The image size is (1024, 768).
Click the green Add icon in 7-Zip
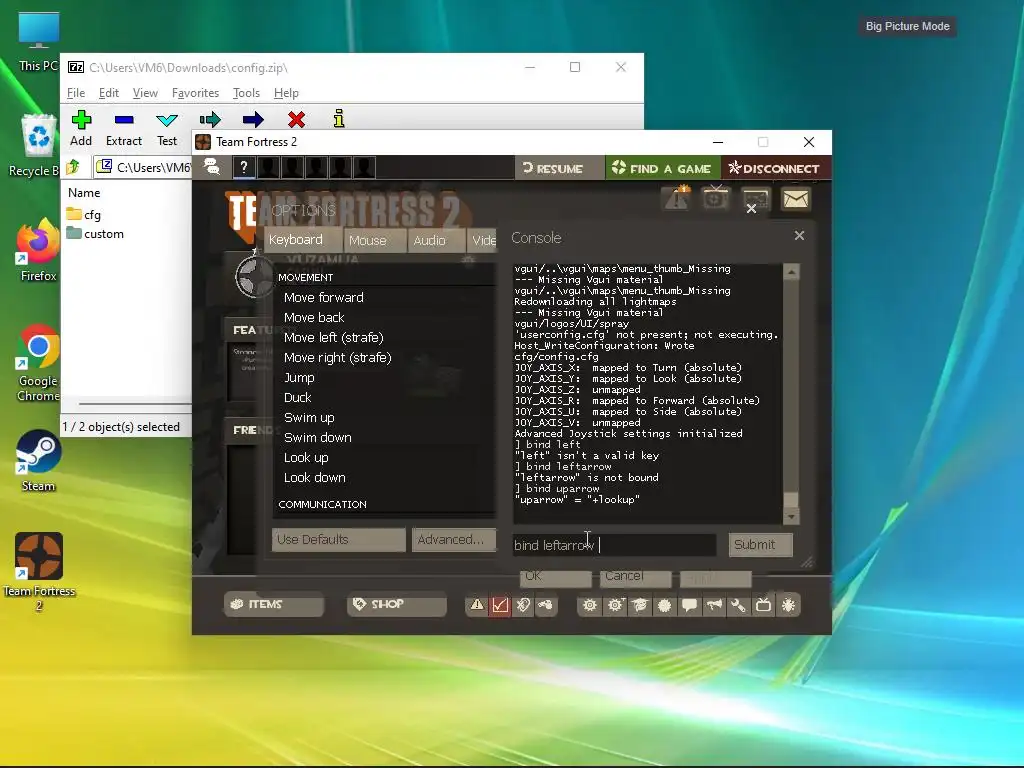point(81,120)
